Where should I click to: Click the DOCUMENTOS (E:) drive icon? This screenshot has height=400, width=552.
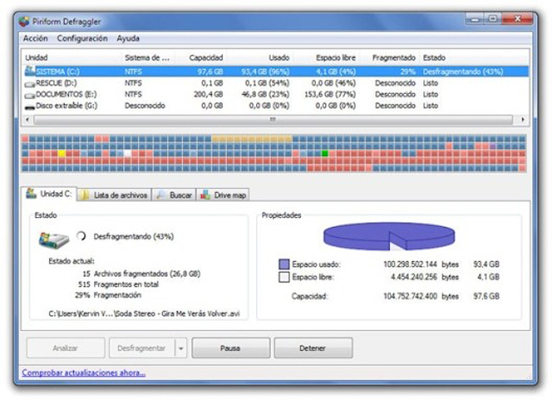(30, 95)
